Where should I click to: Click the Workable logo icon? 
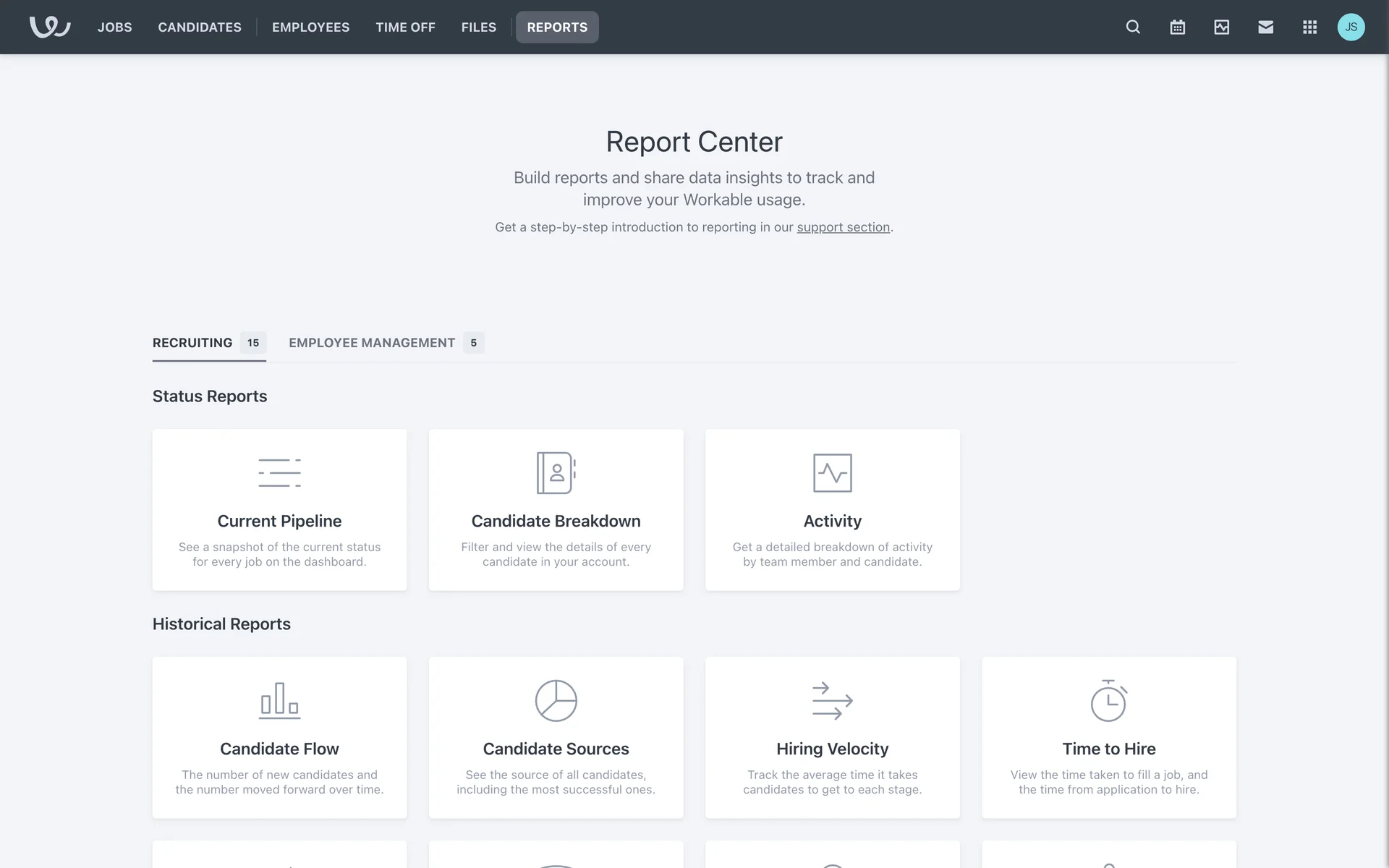pos(49,27)
